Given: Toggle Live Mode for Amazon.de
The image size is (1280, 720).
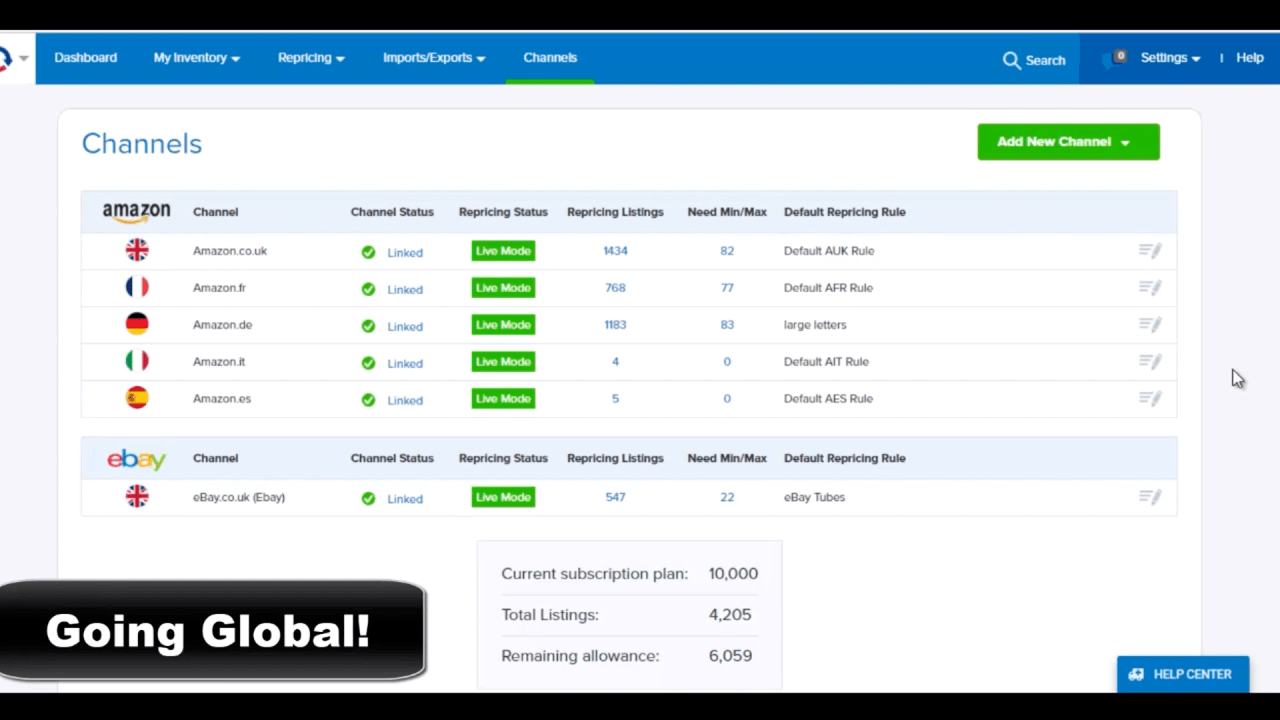Looking at the screenshot, I should point(503,325).
